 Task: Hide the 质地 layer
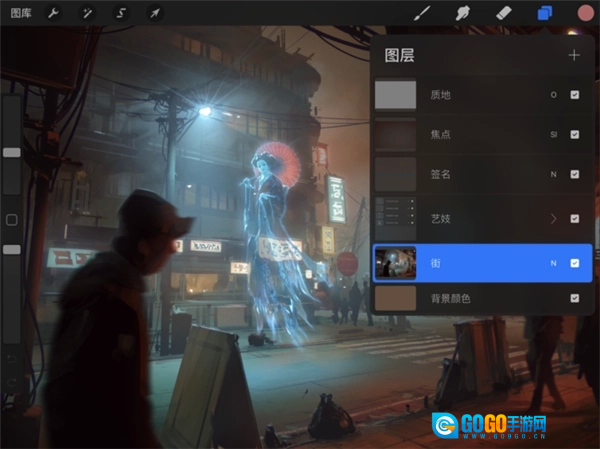[x=574, y=95]
